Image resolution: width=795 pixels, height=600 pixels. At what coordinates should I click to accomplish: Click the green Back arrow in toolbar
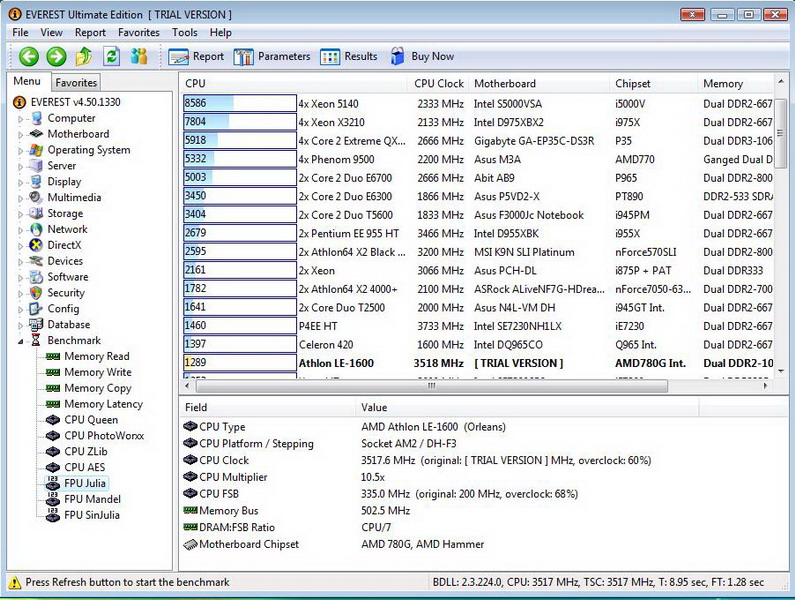[x=29, y=57]
